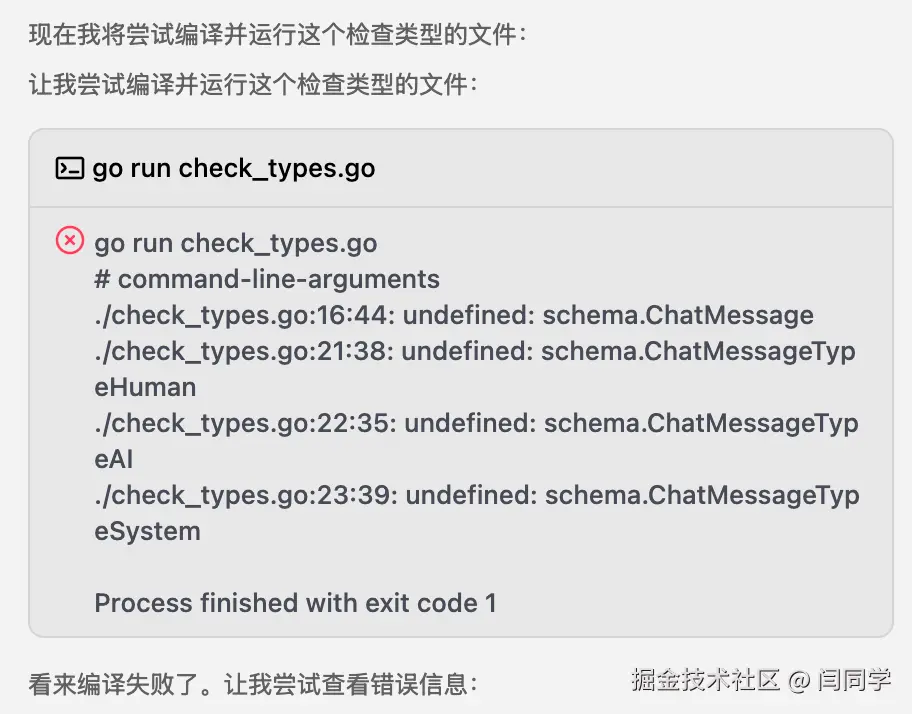Open file location ./check_types.go:21:38

pos(244,351)
